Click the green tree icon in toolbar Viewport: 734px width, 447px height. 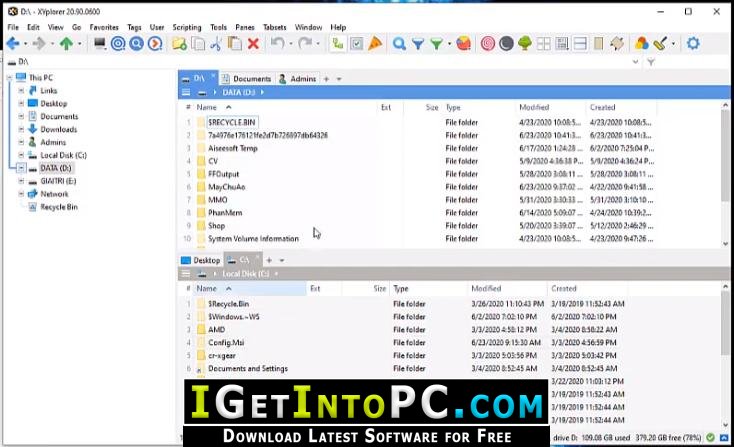coord(524,44)
